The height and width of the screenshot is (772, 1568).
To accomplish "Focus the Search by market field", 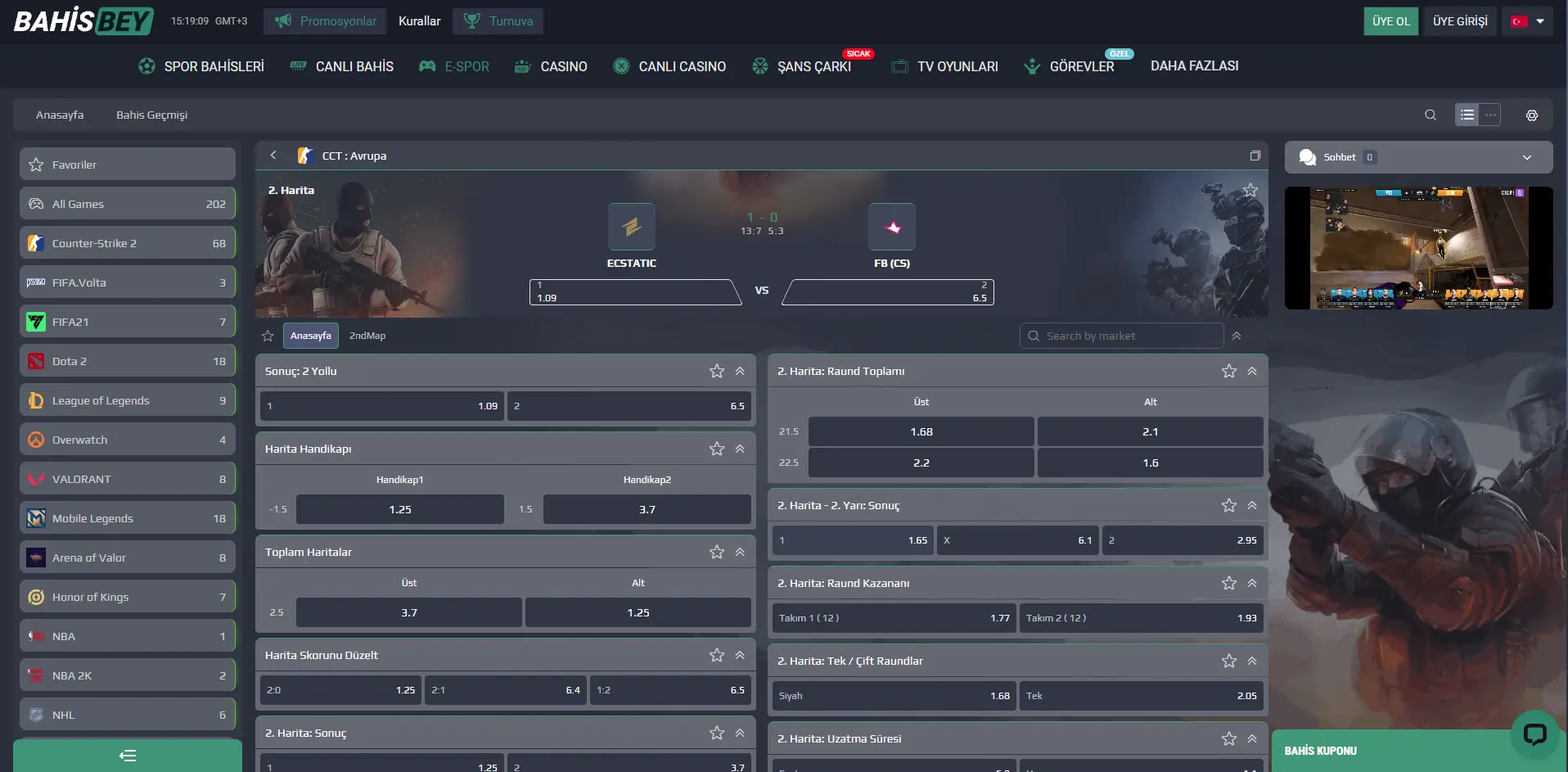I will coord(1121,336).
